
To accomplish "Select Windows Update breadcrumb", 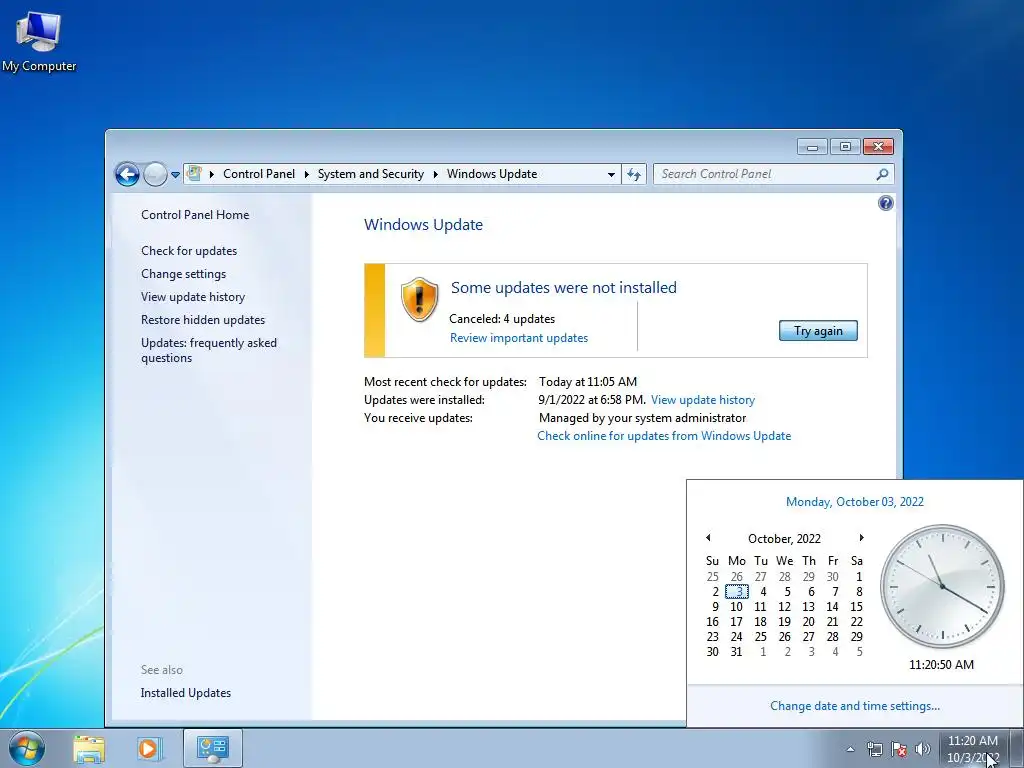I will point(492,174).
